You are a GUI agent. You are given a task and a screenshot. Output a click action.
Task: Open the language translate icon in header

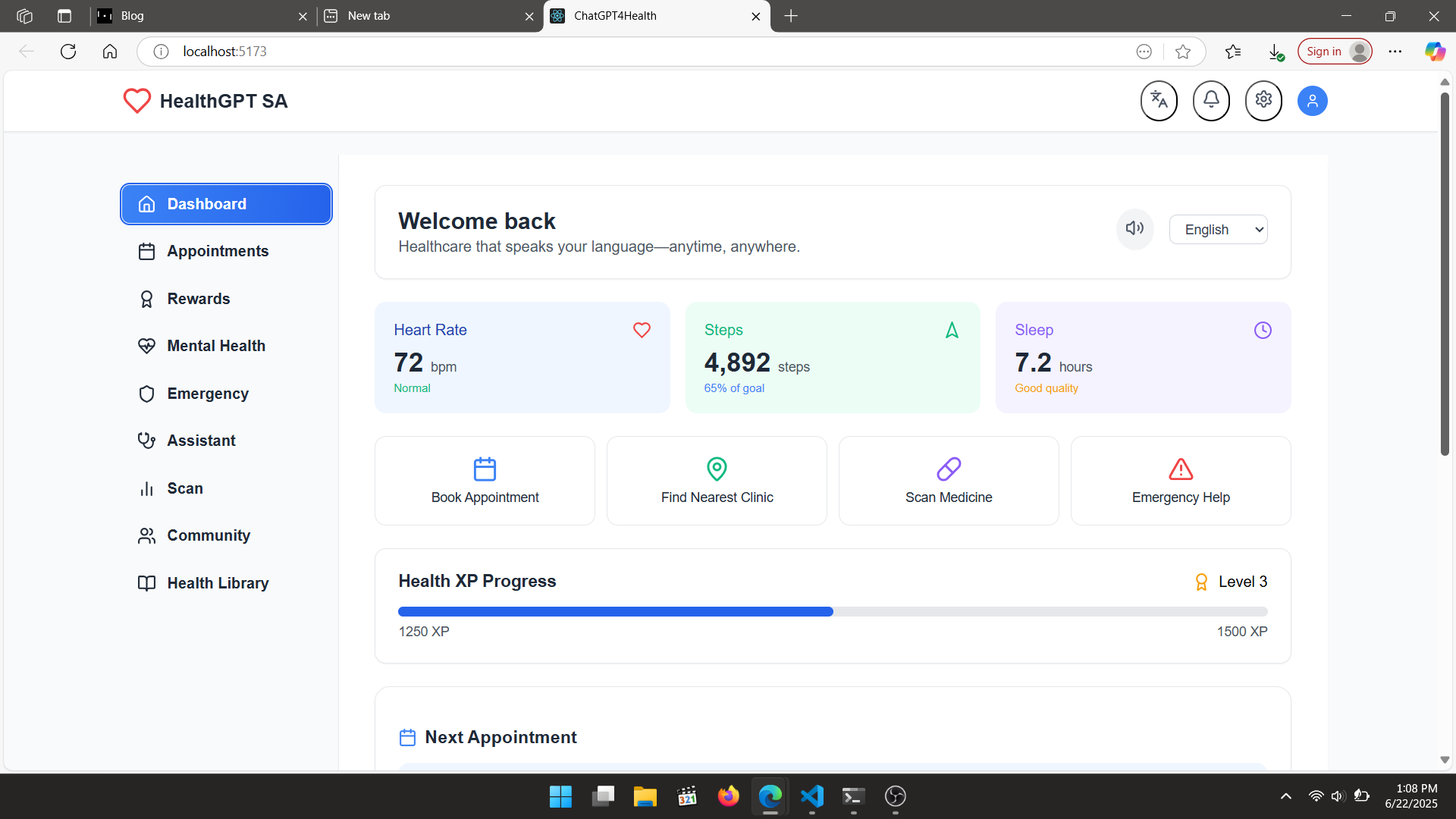pyautogui.click(x=1159, y=100)
